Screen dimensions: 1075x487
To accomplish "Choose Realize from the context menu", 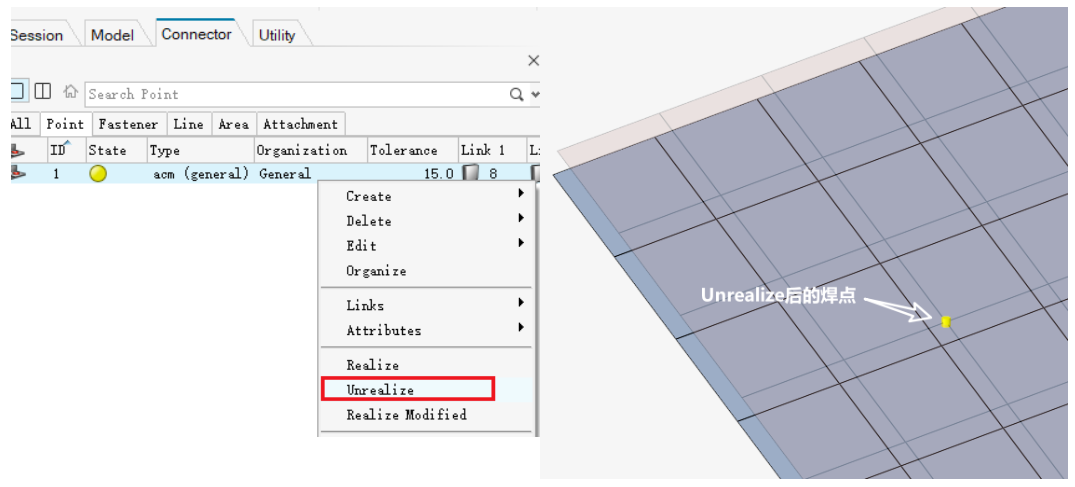I will (x=426, y=365).
